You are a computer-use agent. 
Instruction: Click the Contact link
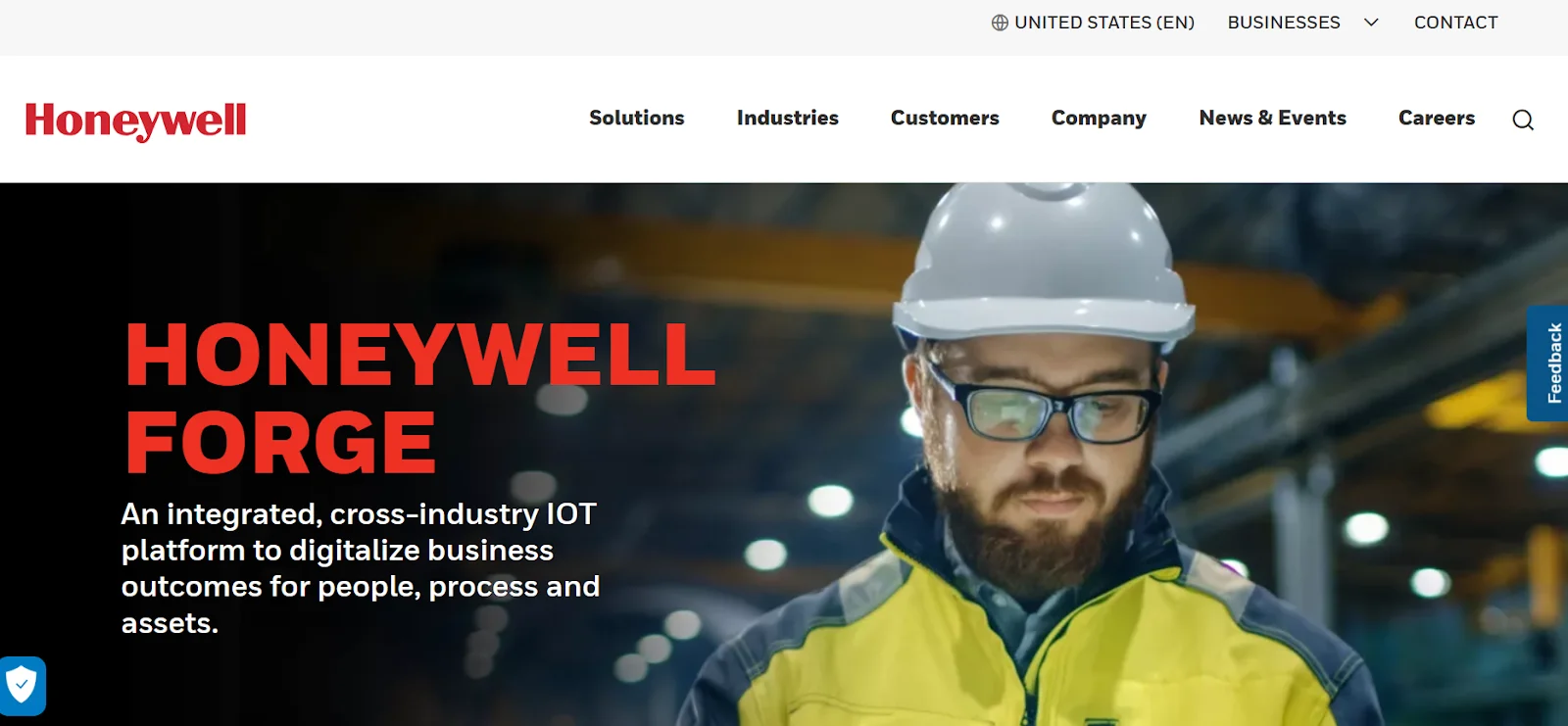pos(1456,23)
